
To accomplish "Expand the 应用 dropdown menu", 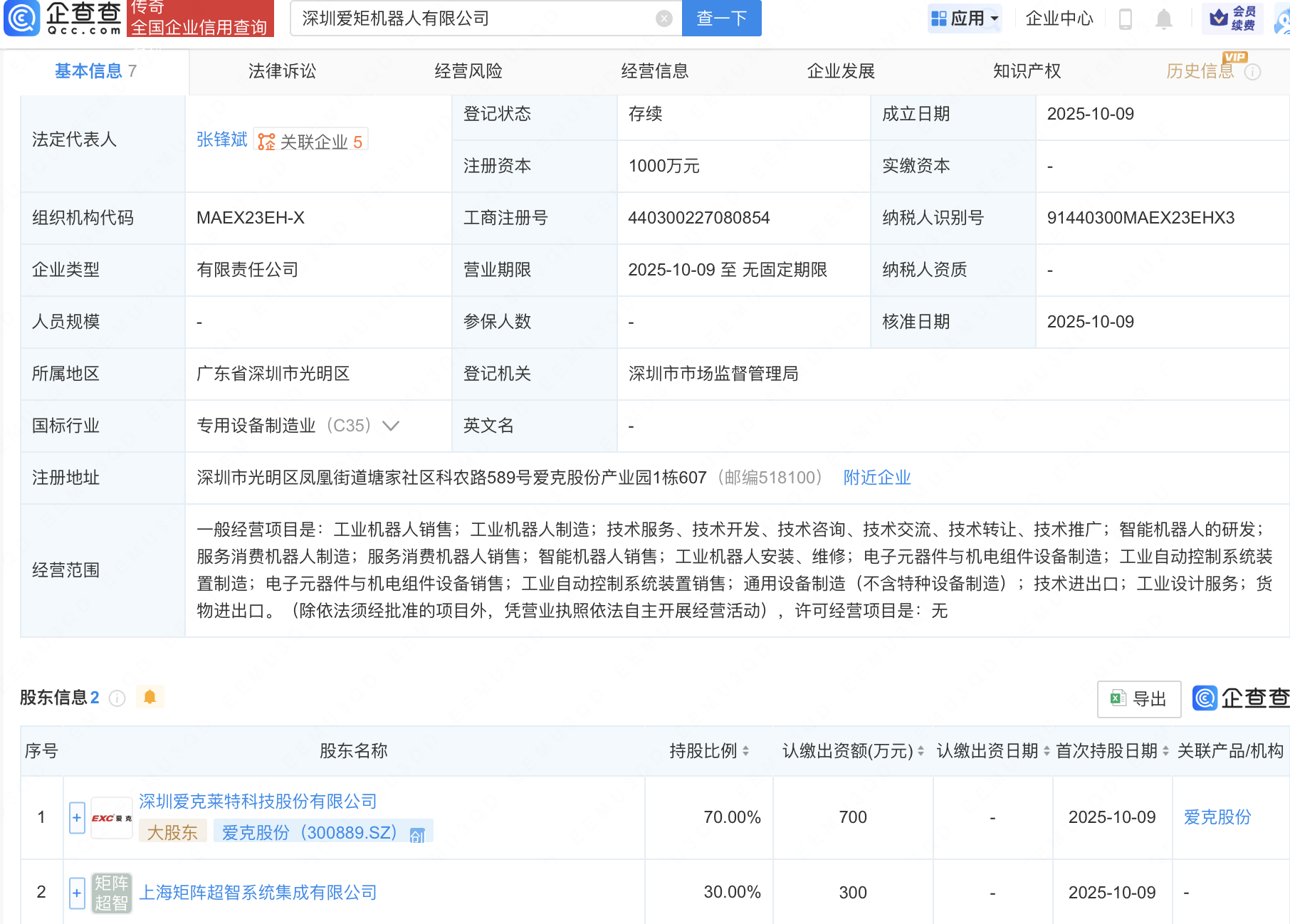I will coord(965,19).
